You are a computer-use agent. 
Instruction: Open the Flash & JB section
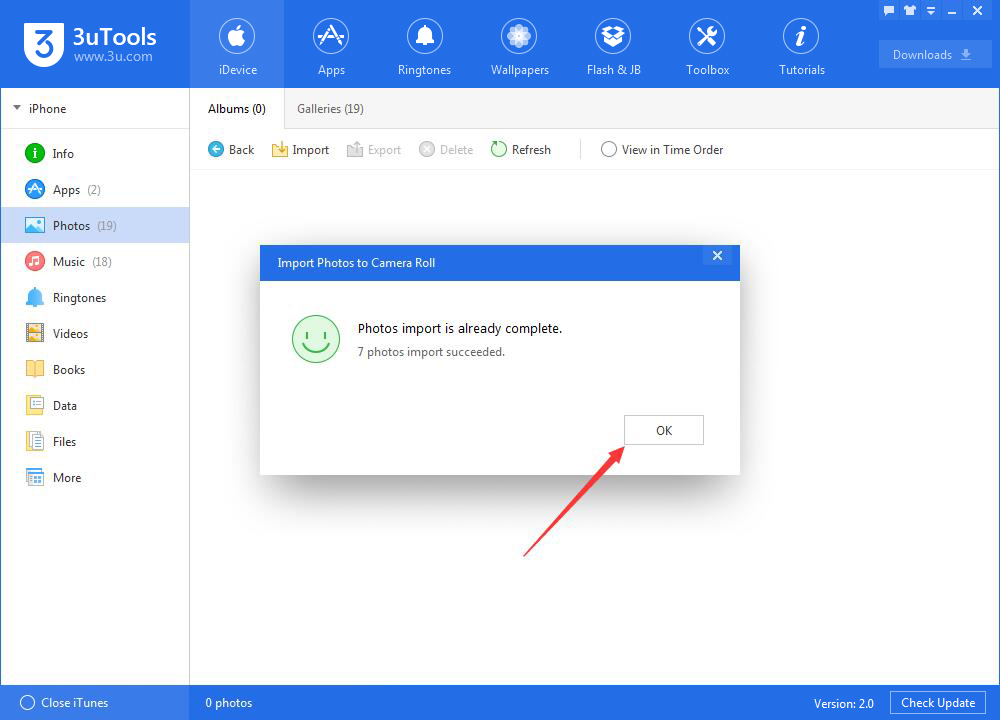click(x=613, y=45)
